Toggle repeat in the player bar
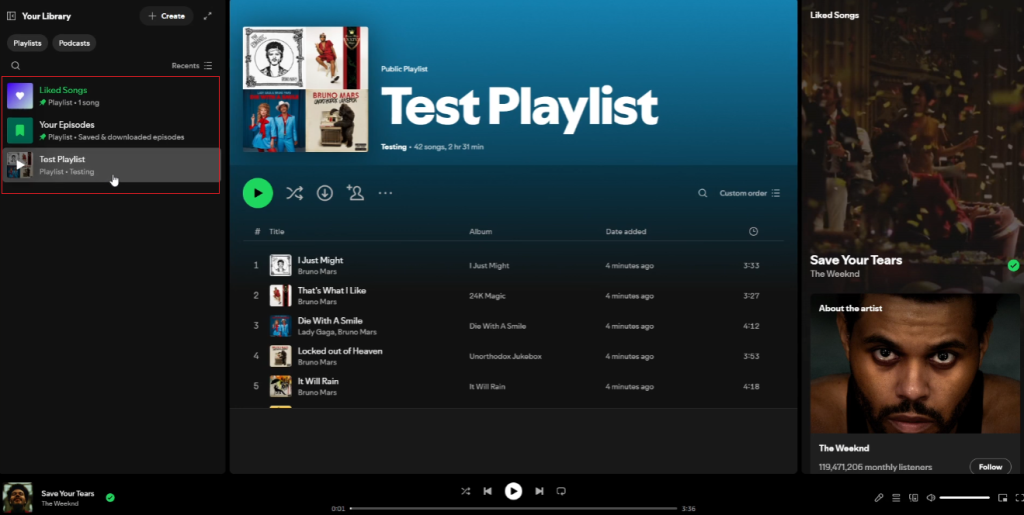This screenshot has height=515, width=1024. (561, 492)
